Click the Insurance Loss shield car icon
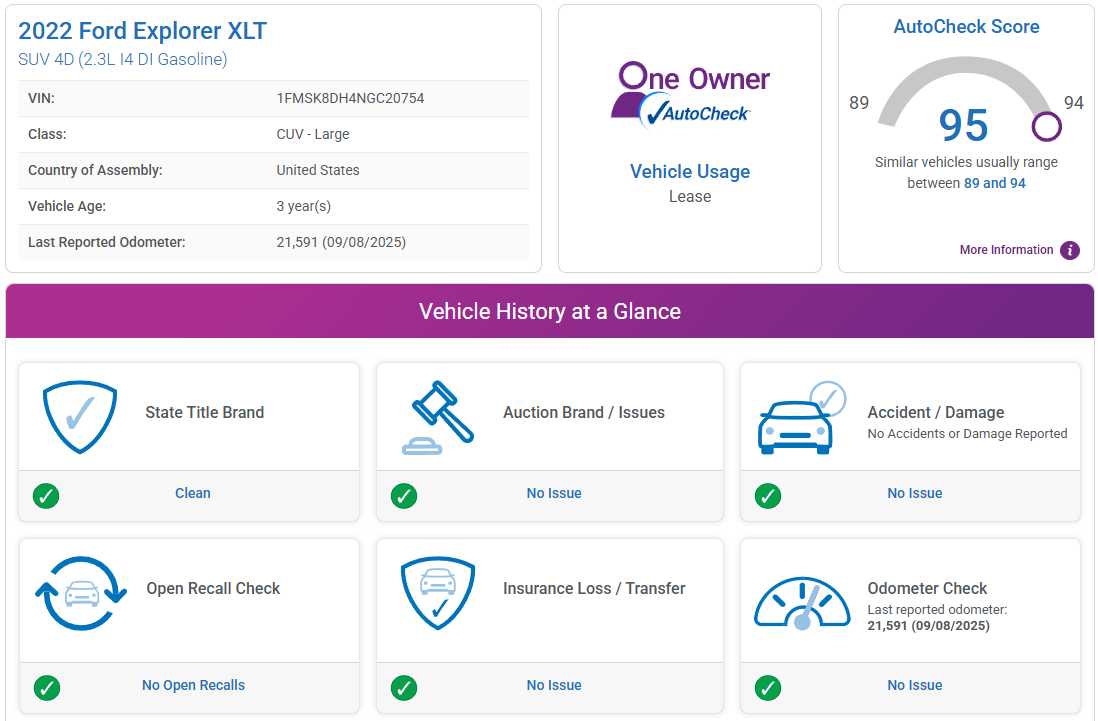The image size is (1098, 721). (437, 593)
